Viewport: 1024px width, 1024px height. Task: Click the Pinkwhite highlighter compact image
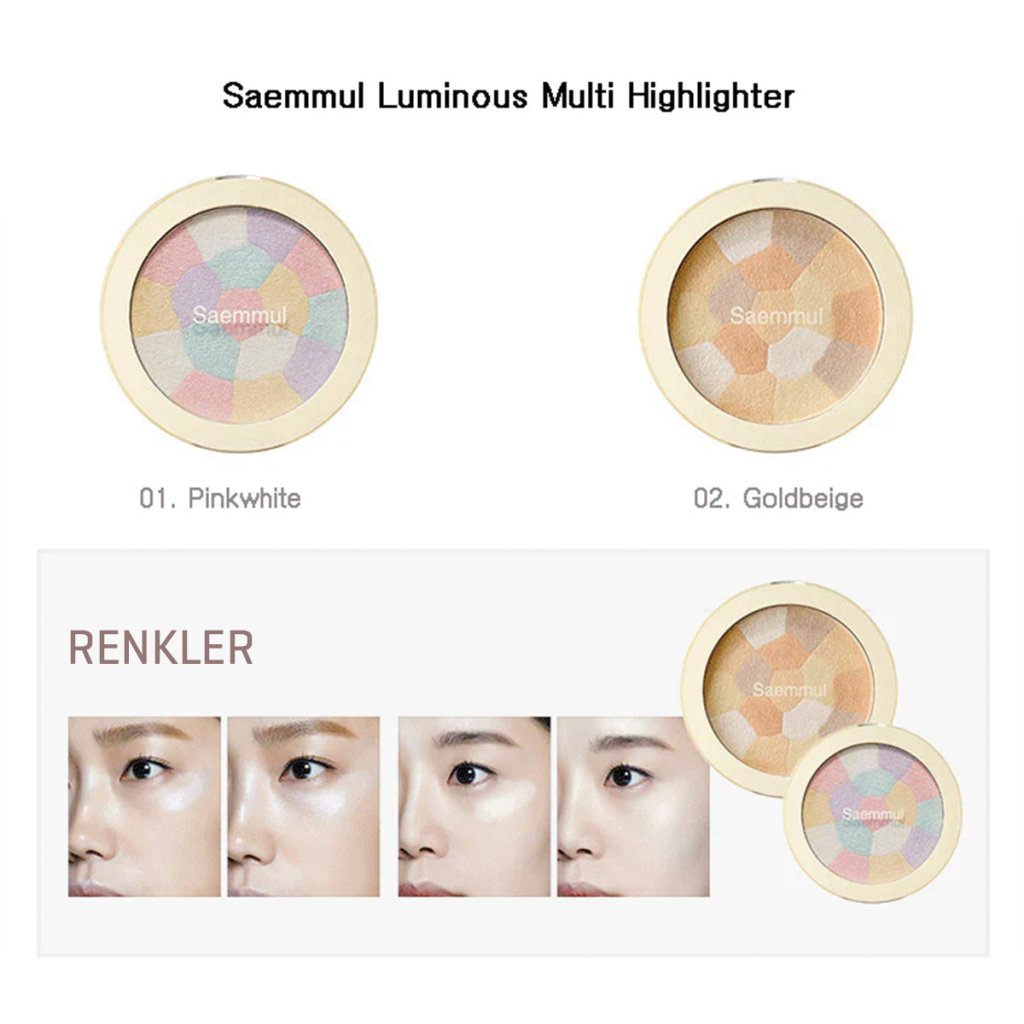(x=238, y=313)
